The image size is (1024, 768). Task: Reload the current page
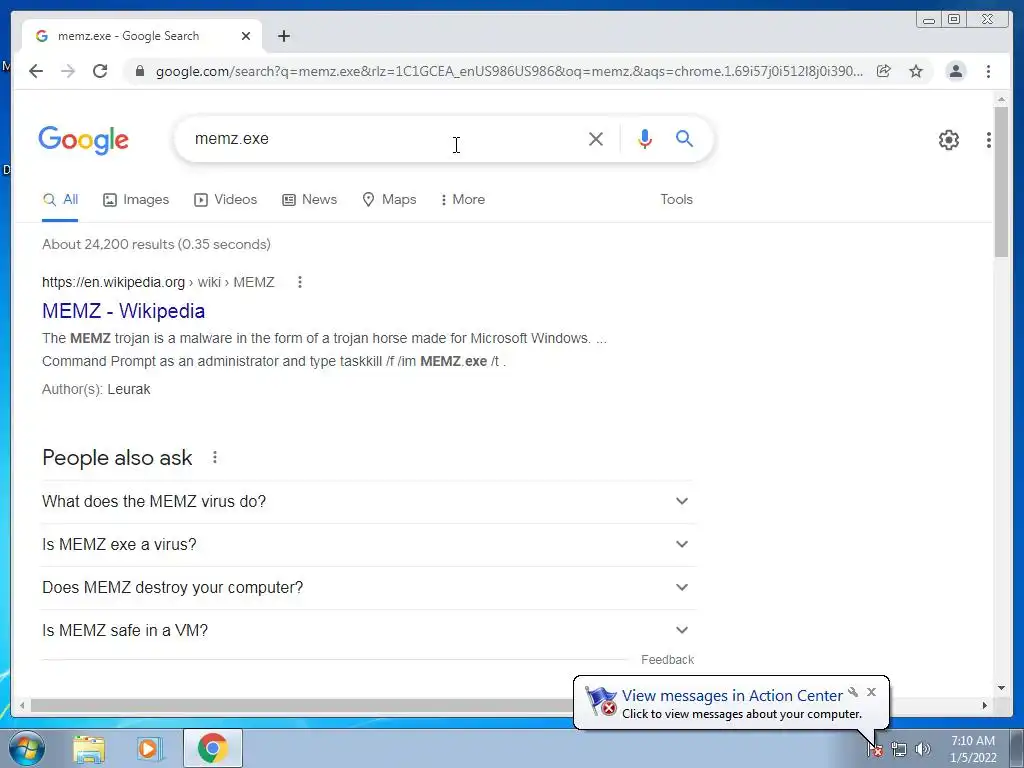100,71
